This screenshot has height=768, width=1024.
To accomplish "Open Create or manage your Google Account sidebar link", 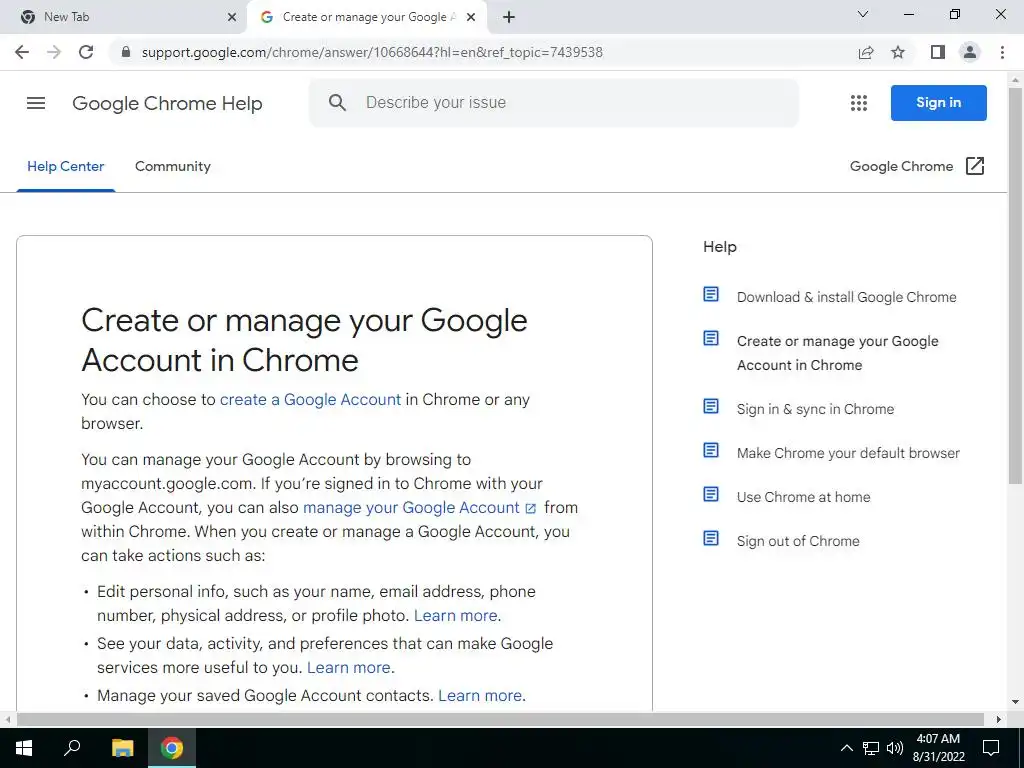I will 837,353.
